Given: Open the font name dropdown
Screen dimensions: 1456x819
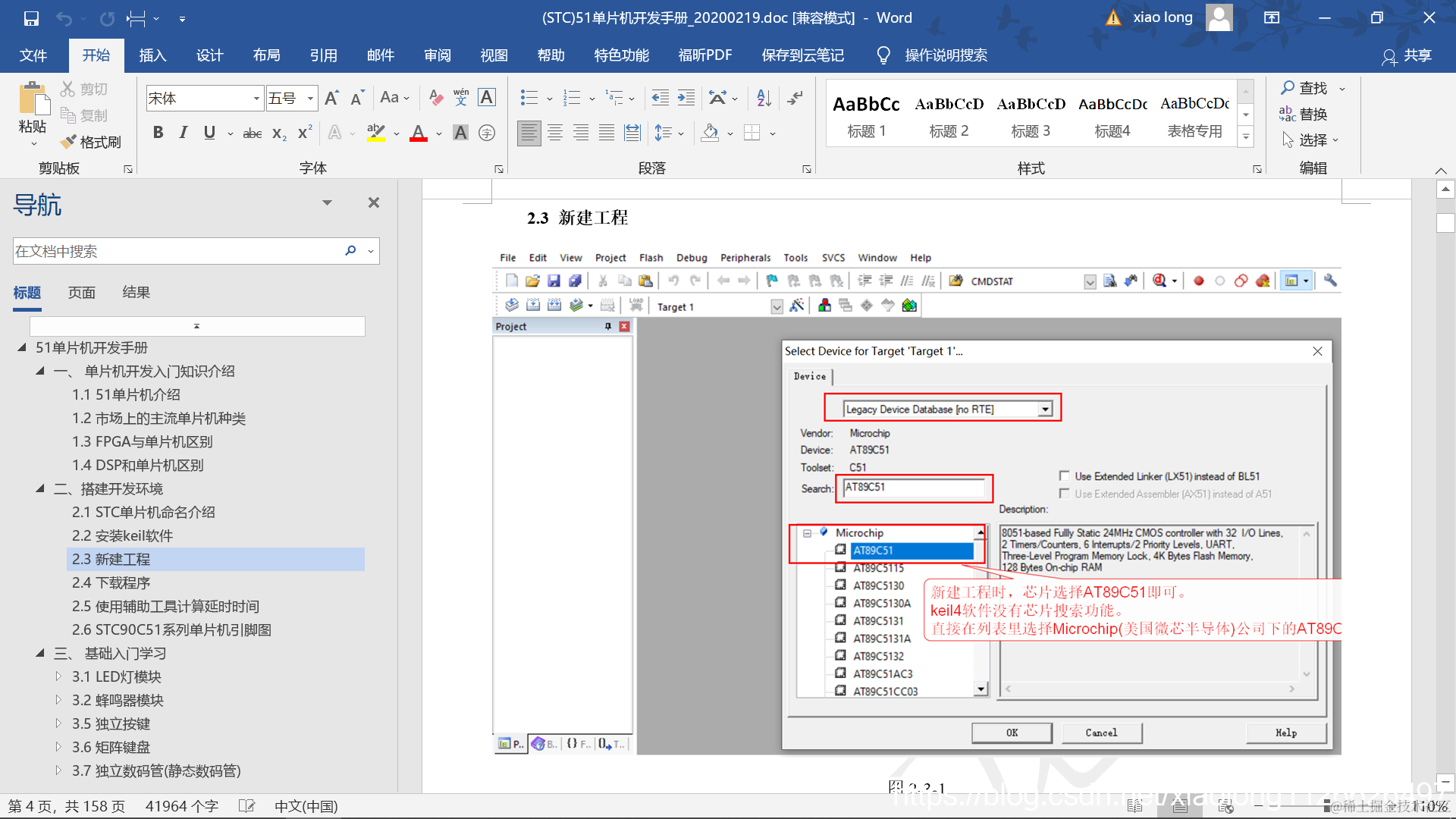Looking at the screenshot, I should (x=256, y=99).
